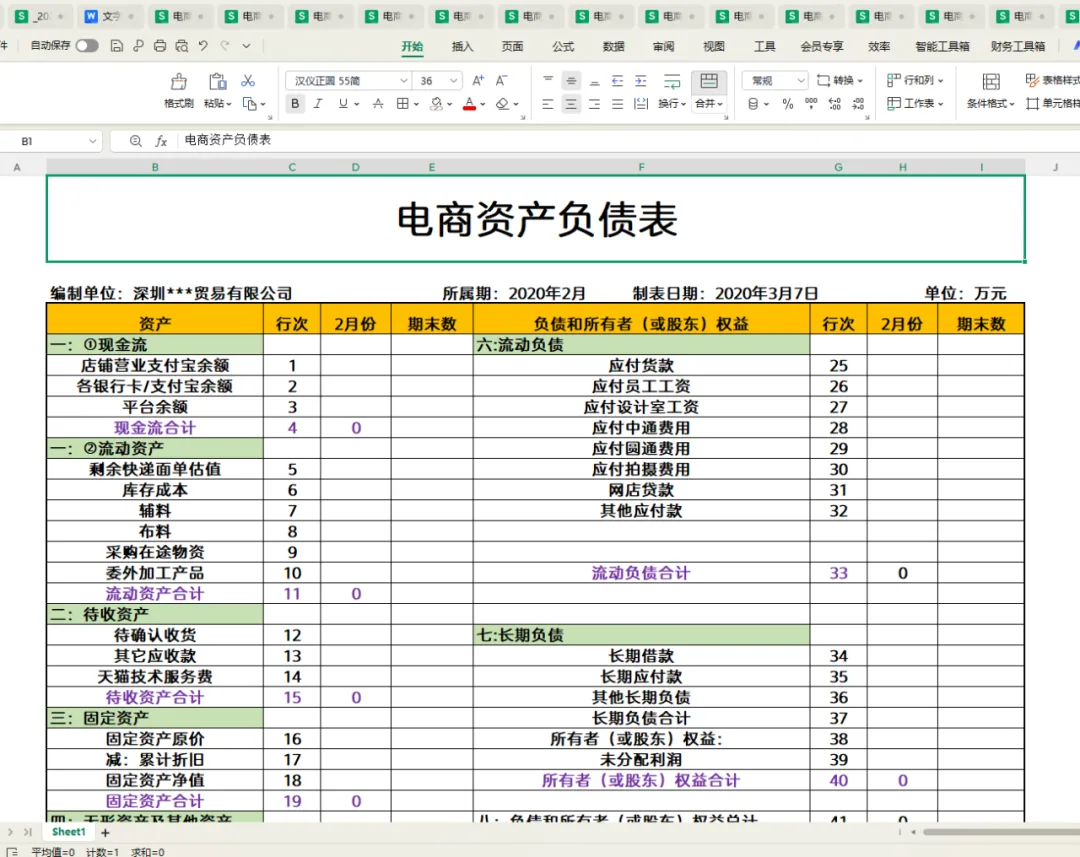
Task: Click the justify alignment icon
Action: [x=618, y=104]
